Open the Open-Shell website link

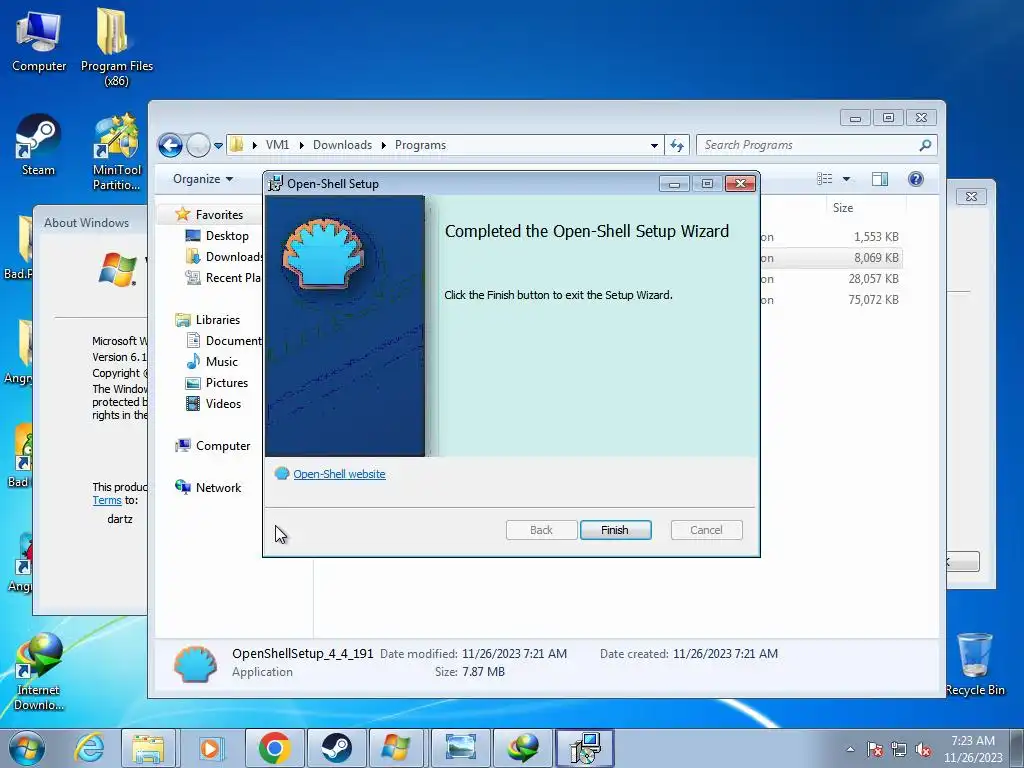[x=339, y=474]
